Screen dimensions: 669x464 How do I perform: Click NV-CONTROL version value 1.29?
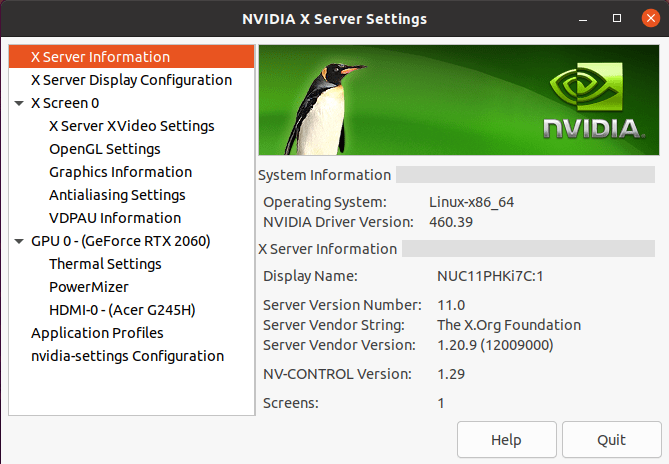pos(451,374)
